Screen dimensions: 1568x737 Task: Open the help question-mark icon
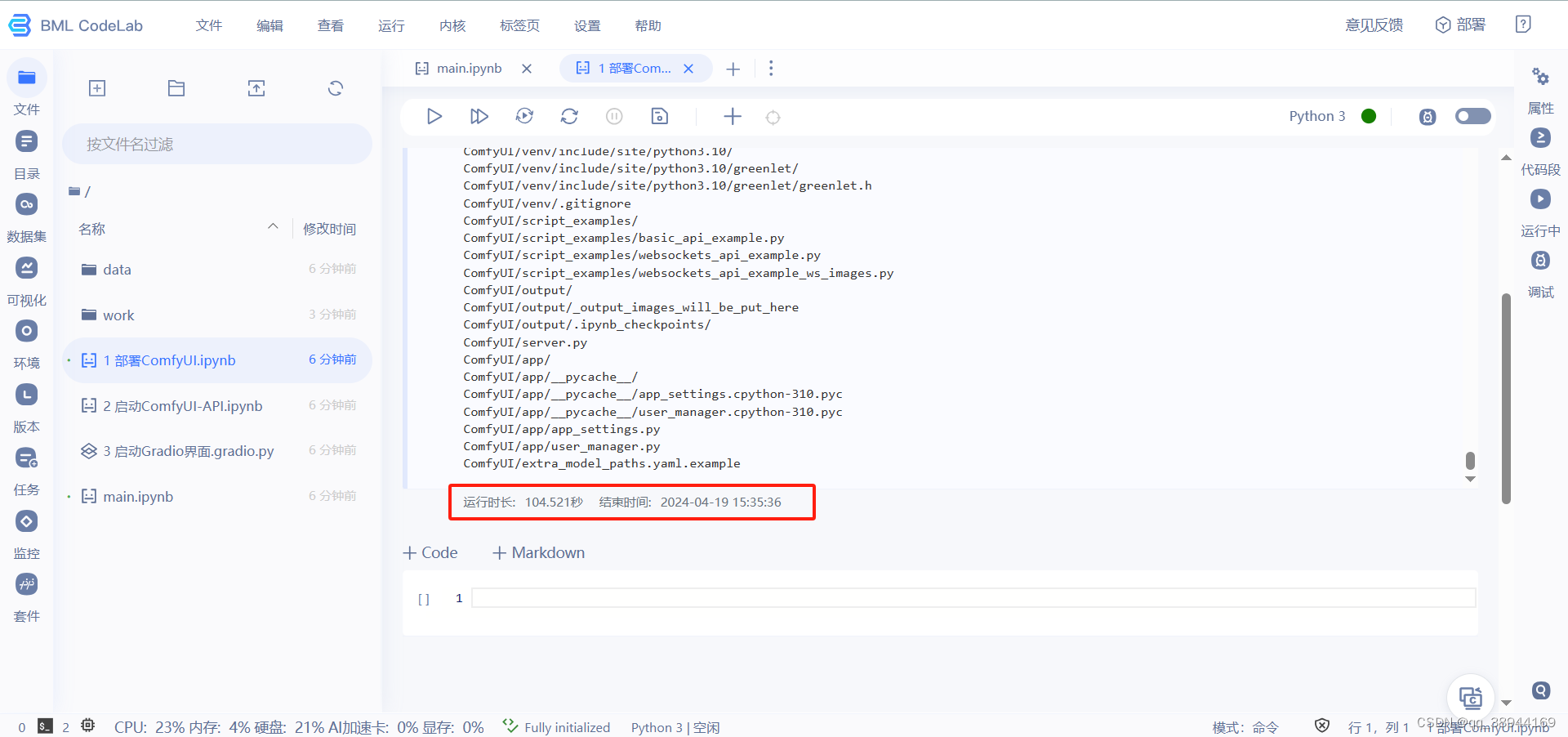point(1523,25)
